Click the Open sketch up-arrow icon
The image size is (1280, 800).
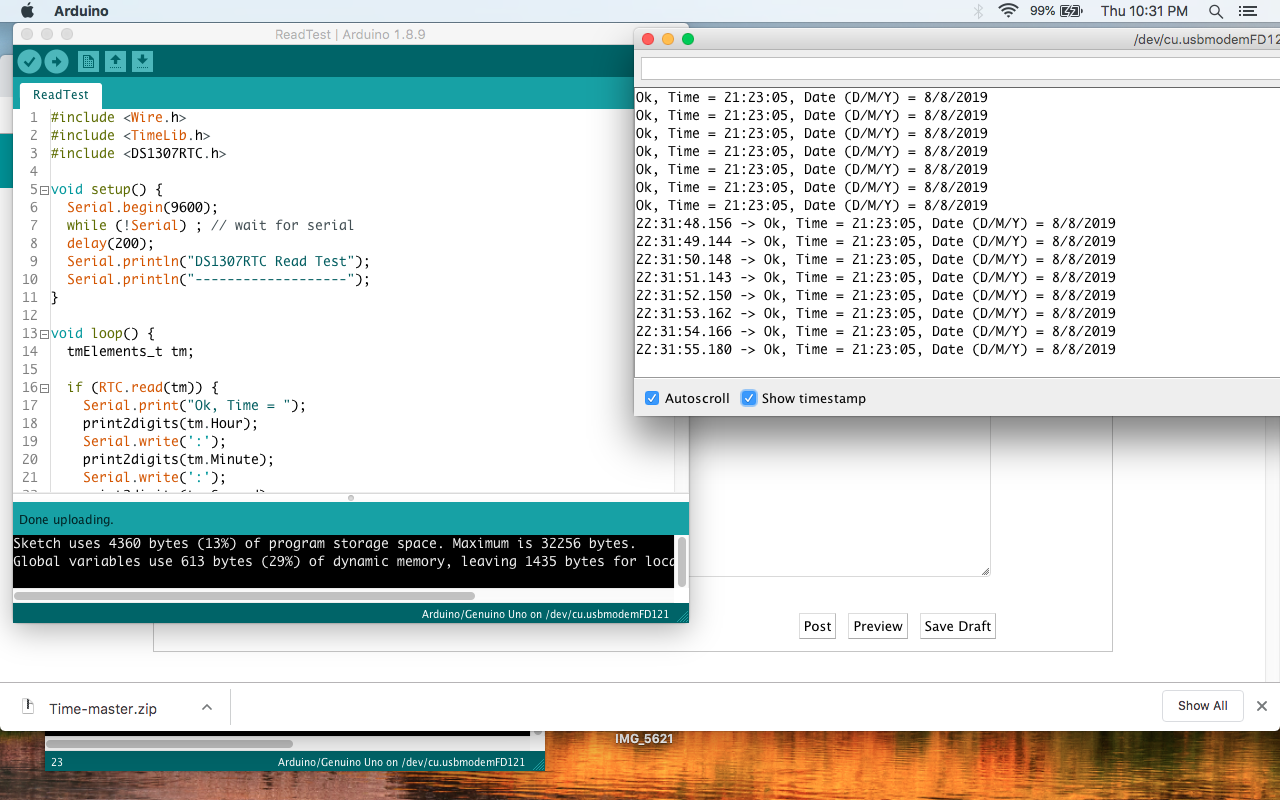pyautogui.click(x=115, y=61)
